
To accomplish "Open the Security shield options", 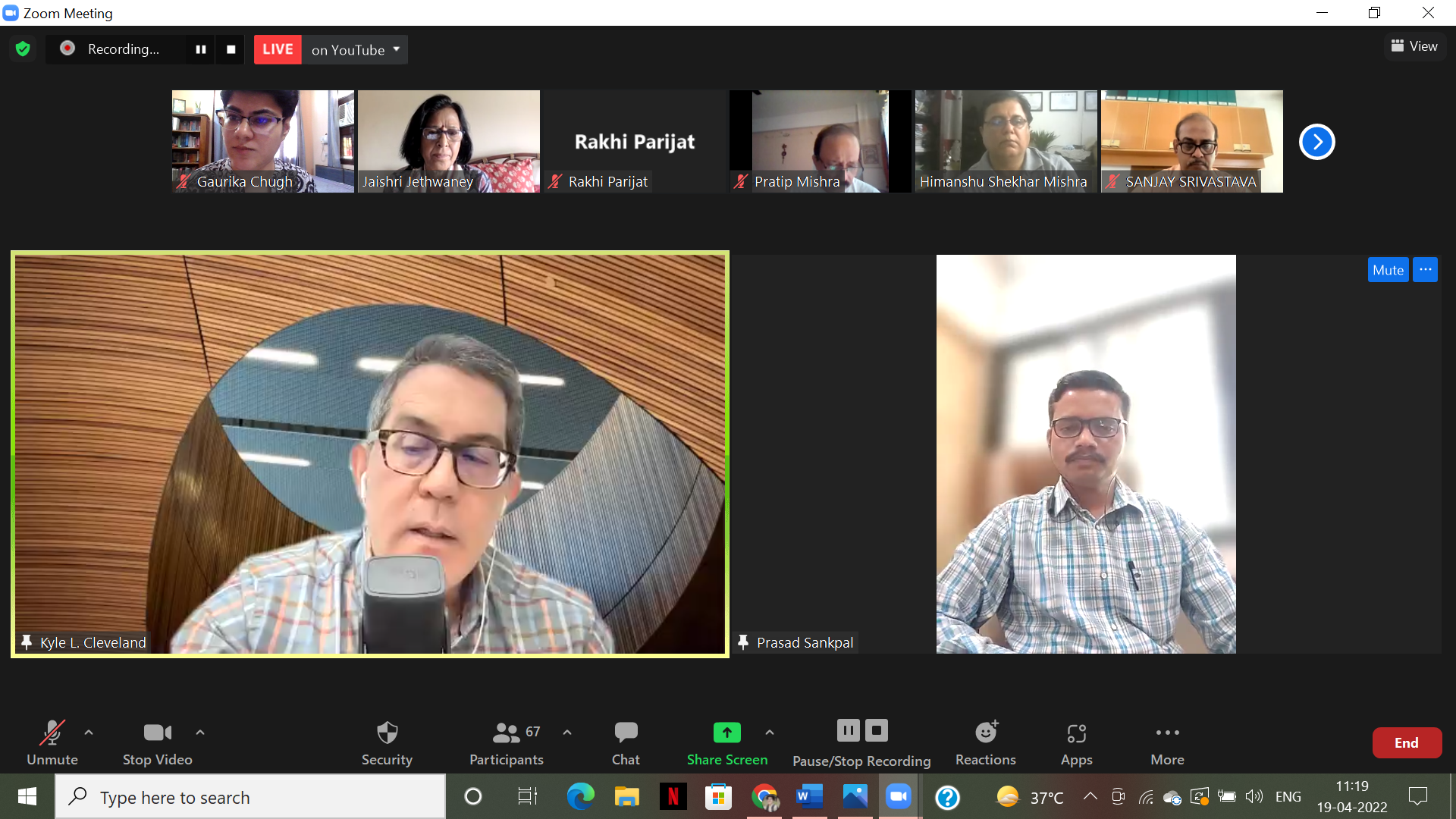I will click(x=387, y=742).
